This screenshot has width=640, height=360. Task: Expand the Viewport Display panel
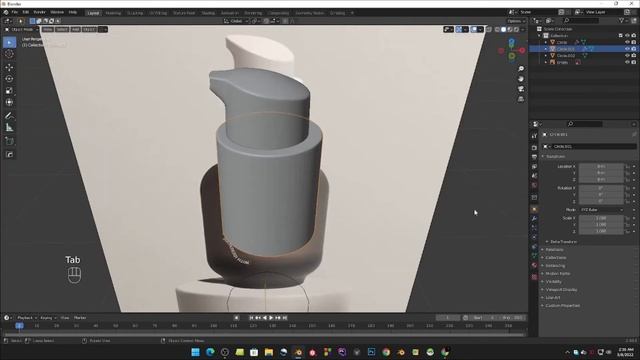[x=561, y=290]
